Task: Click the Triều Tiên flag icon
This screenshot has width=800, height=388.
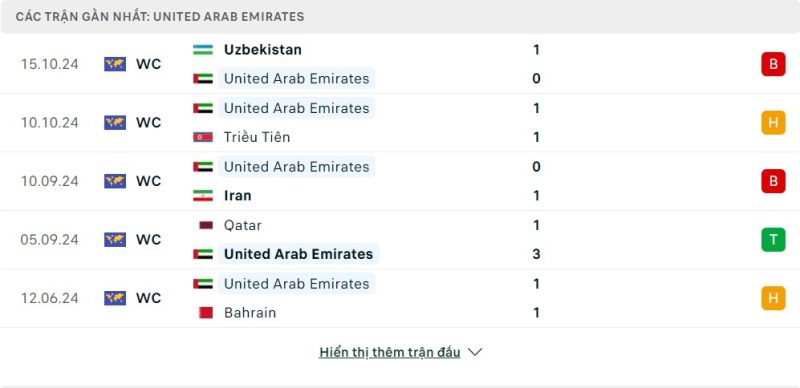Action: (x=203, y=137)
